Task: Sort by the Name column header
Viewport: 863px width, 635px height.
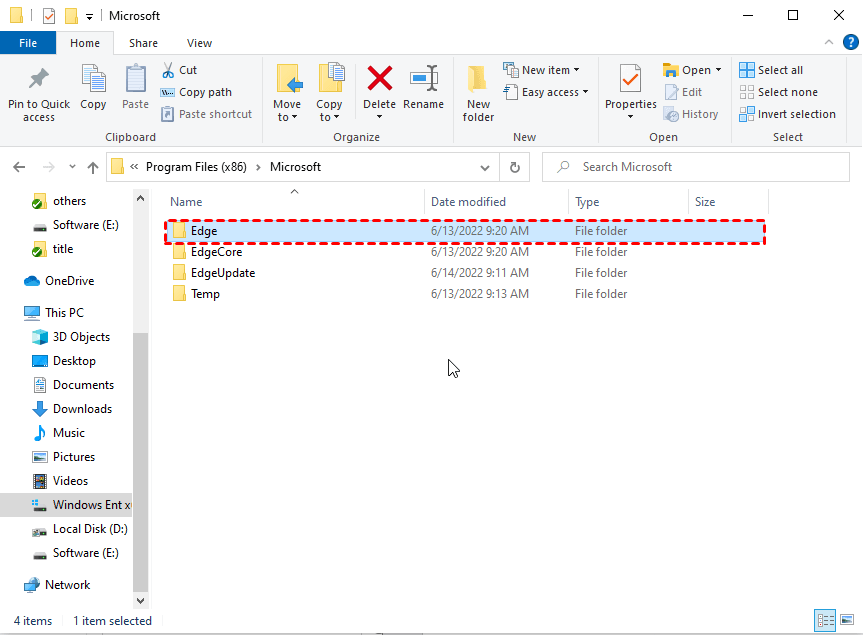Action: tap(186, 202)
